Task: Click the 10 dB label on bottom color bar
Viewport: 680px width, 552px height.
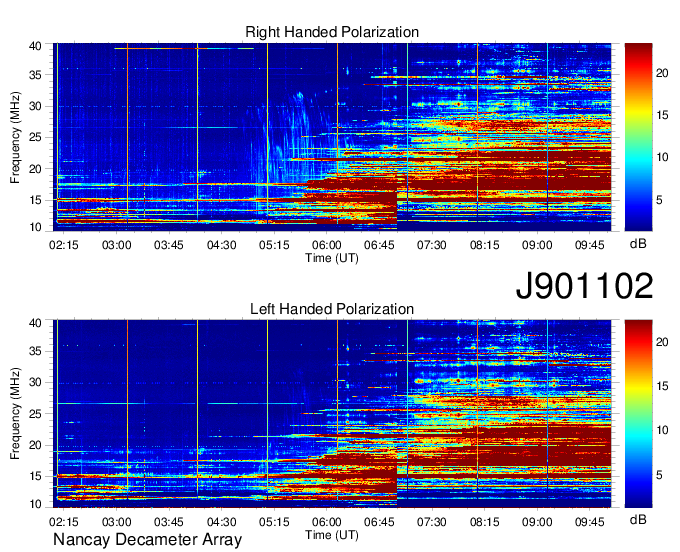Action: click(662, 430)
